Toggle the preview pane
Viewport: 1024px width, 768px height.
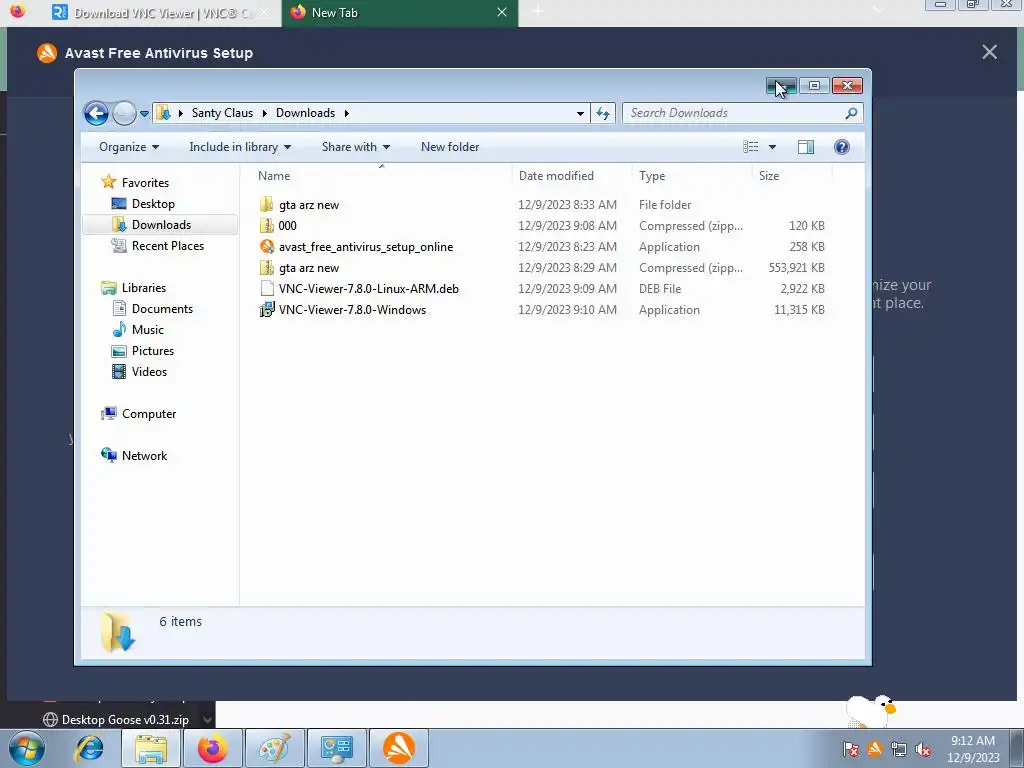(x=806, y=147)
